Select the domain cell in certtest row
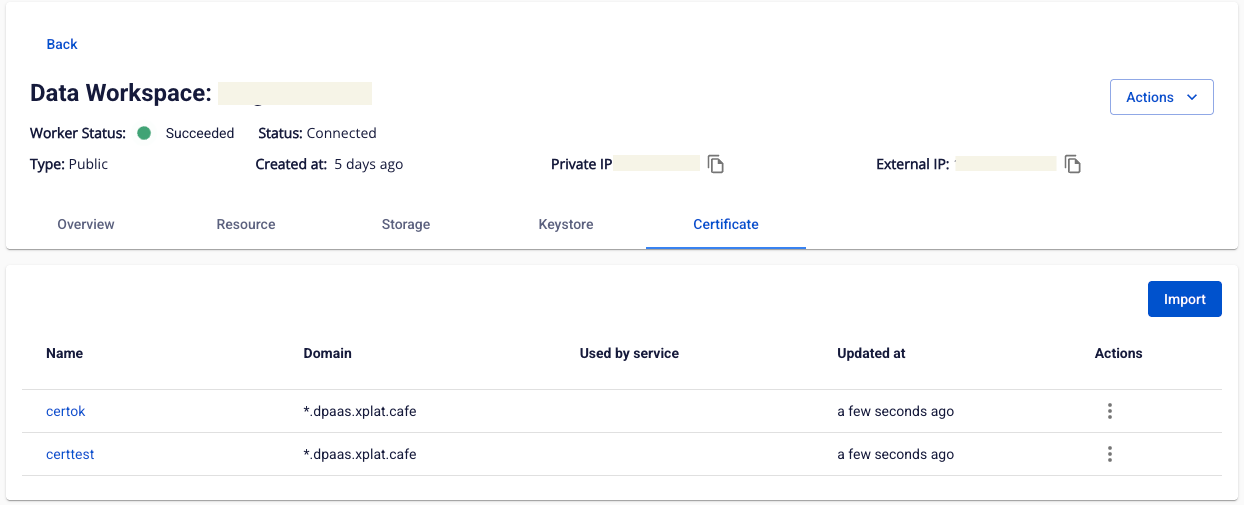 click(x=360, y=454)
